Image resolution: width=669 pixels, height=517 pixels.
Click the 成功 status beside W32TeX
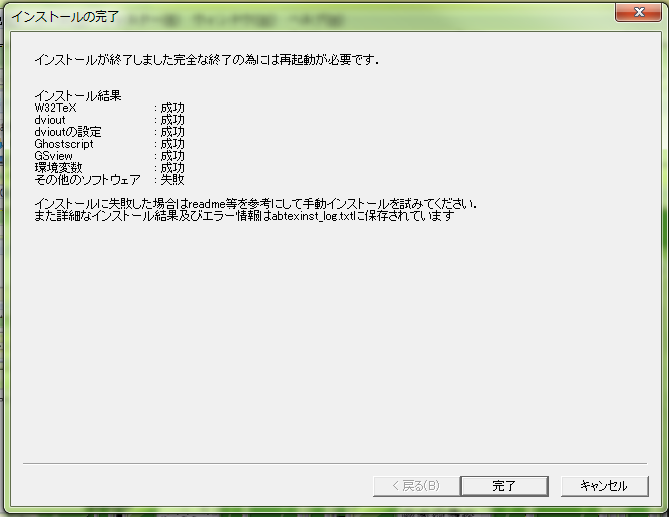coord(172,108)
